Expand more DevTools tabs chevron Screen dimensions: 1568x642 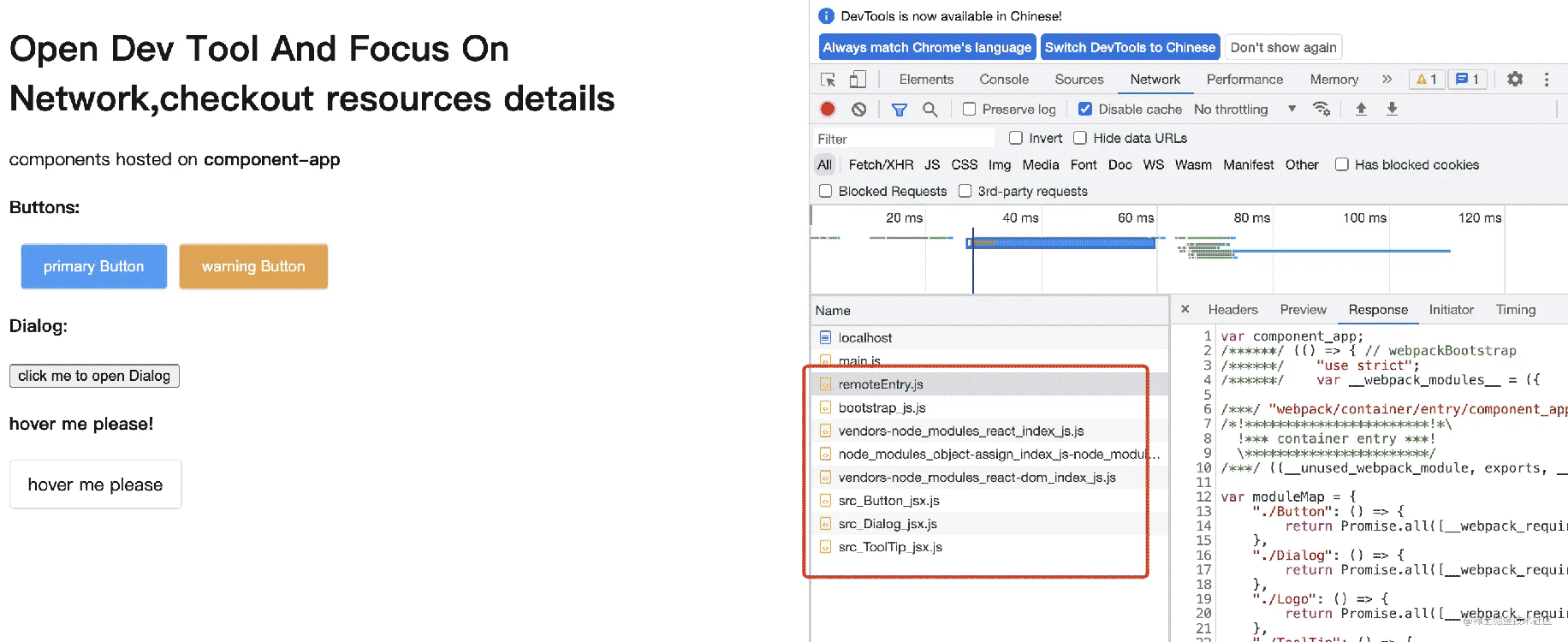[1387, 79]
